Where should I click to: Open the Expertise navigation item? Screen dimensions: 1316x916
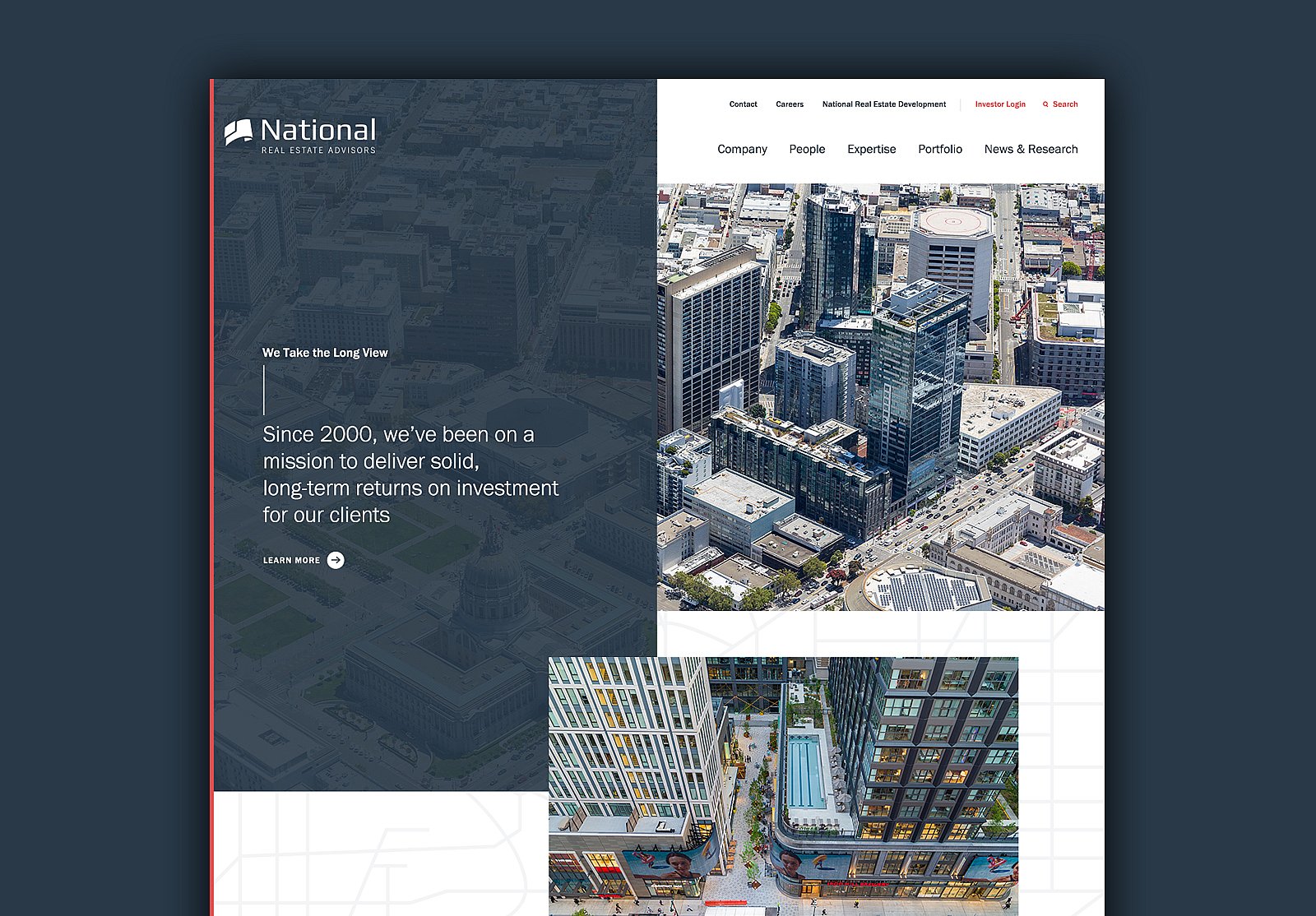point(871,149)
